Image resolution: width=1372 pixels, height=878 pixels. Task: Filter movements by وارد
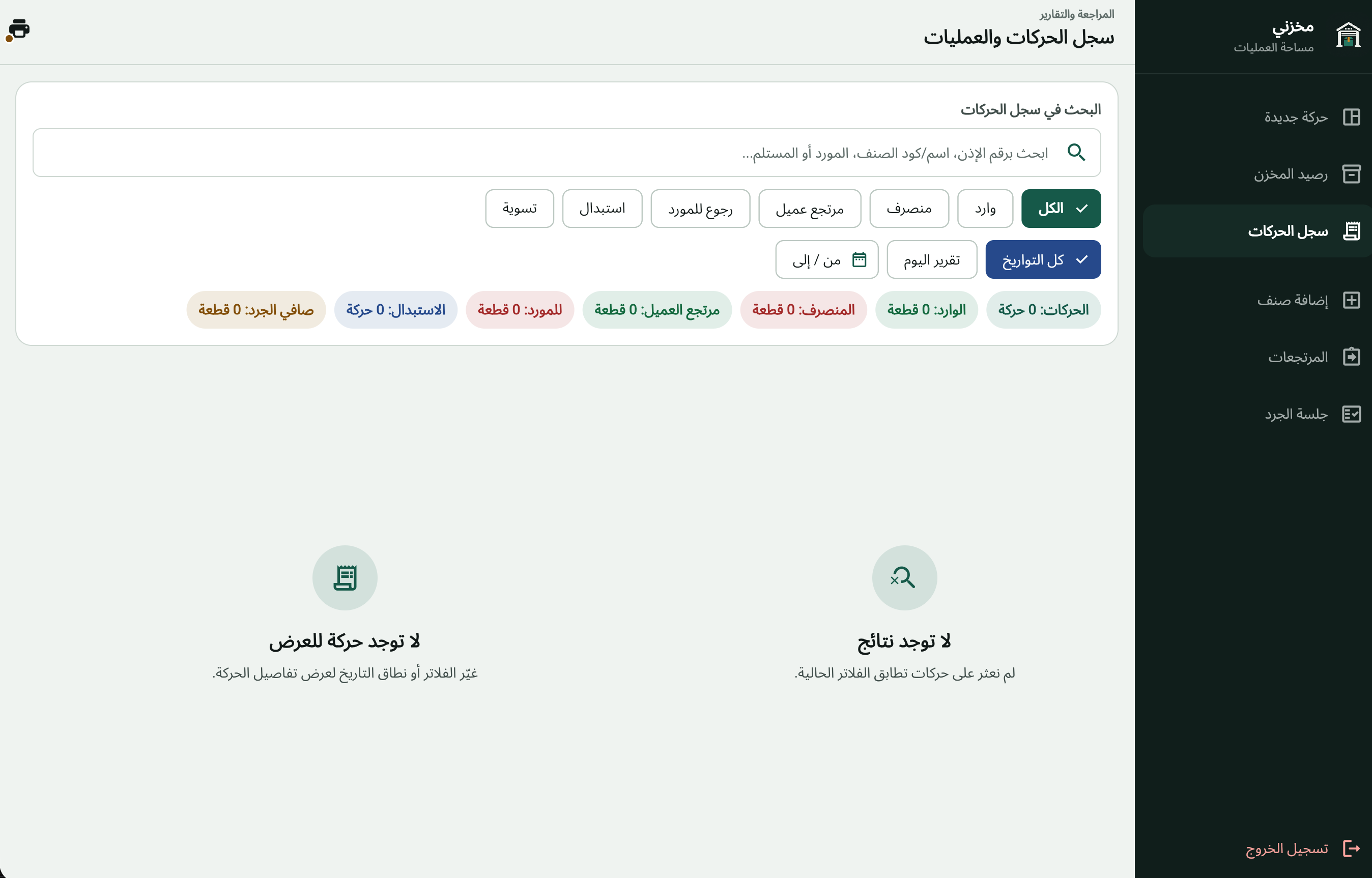[x=985, y=209]
